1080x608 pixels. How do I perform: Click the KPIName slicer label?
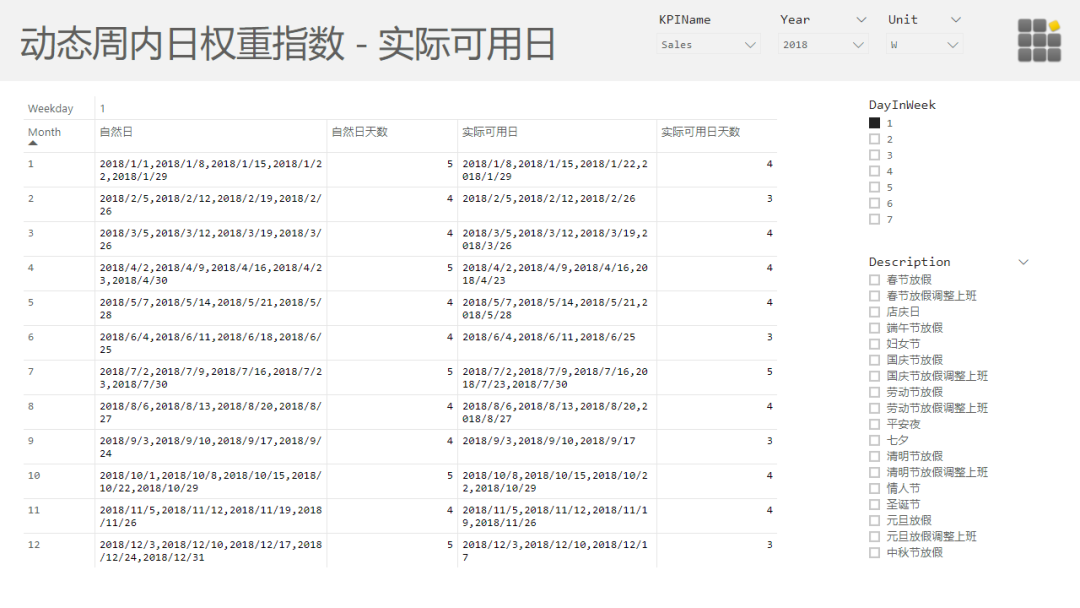tap(685, 20)
